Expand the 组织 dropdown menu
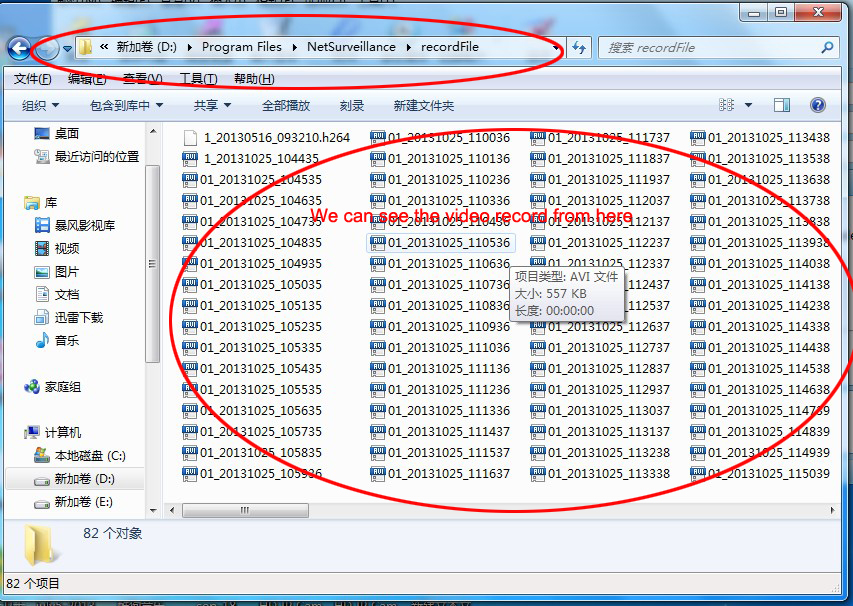This screenshot has height=606, width=853. [40, 105]
